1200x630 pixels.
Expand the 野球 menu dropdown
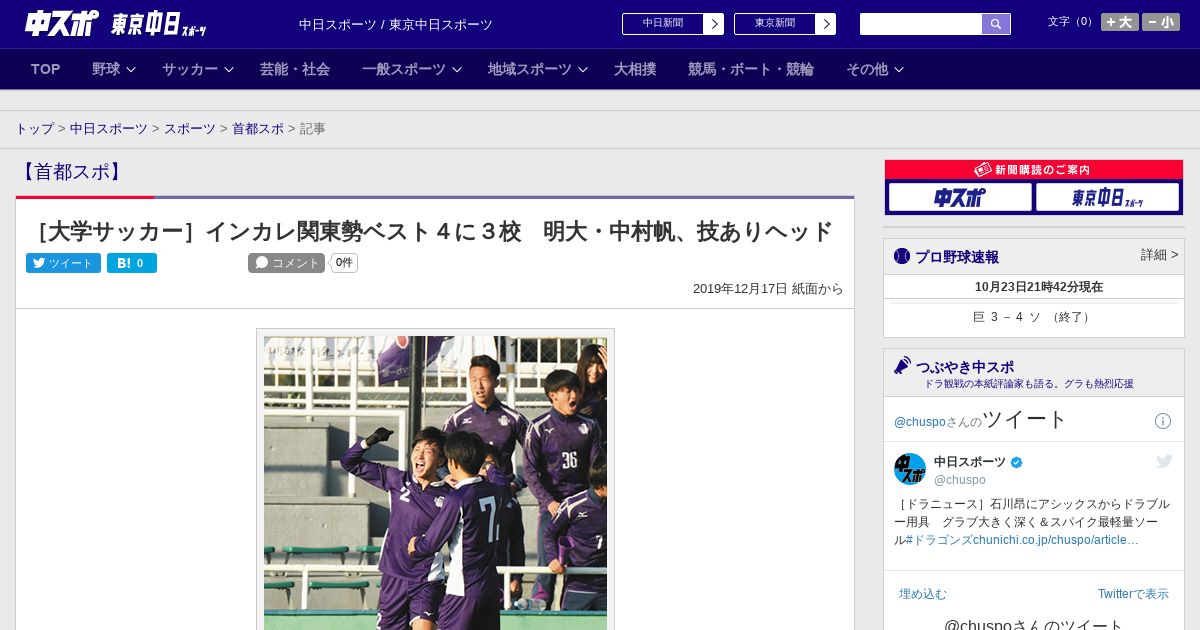coord(113,69)
